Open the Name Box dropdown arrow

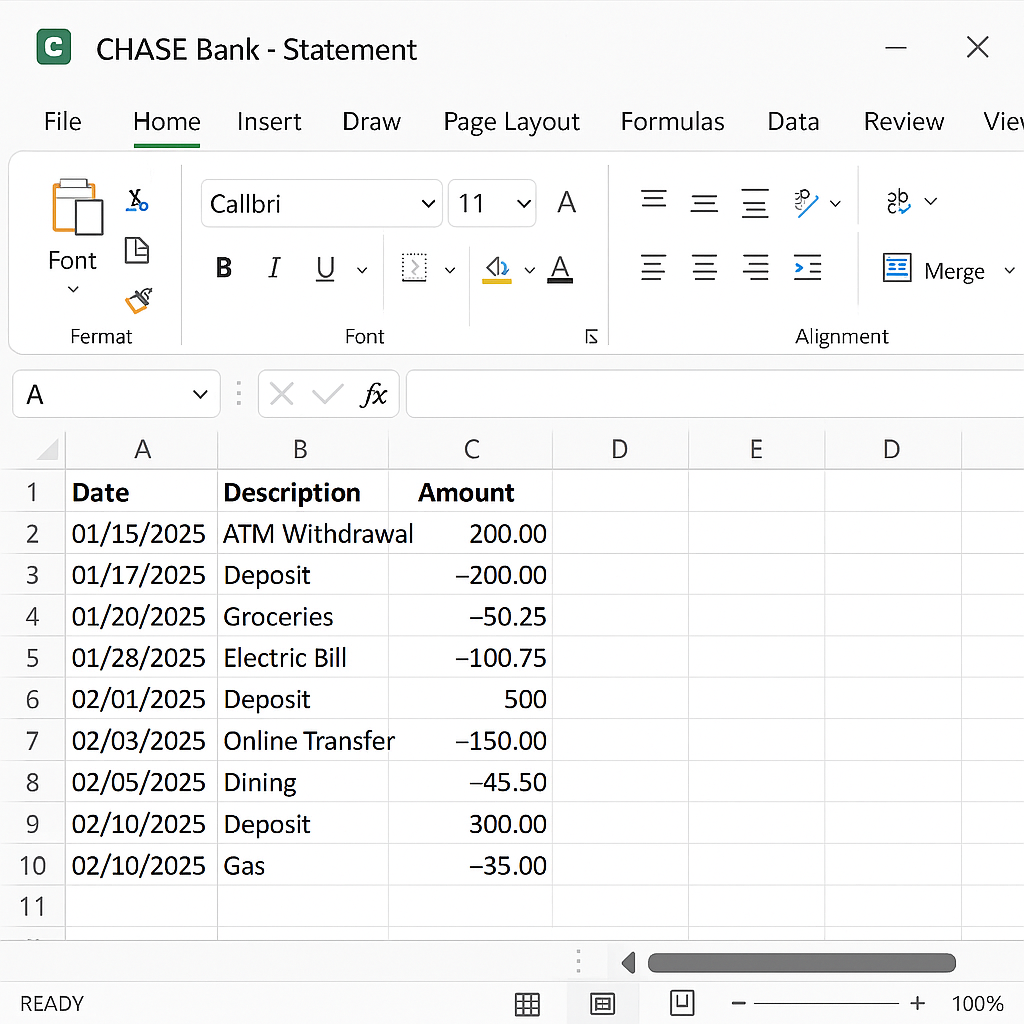[x=199, y=395]
